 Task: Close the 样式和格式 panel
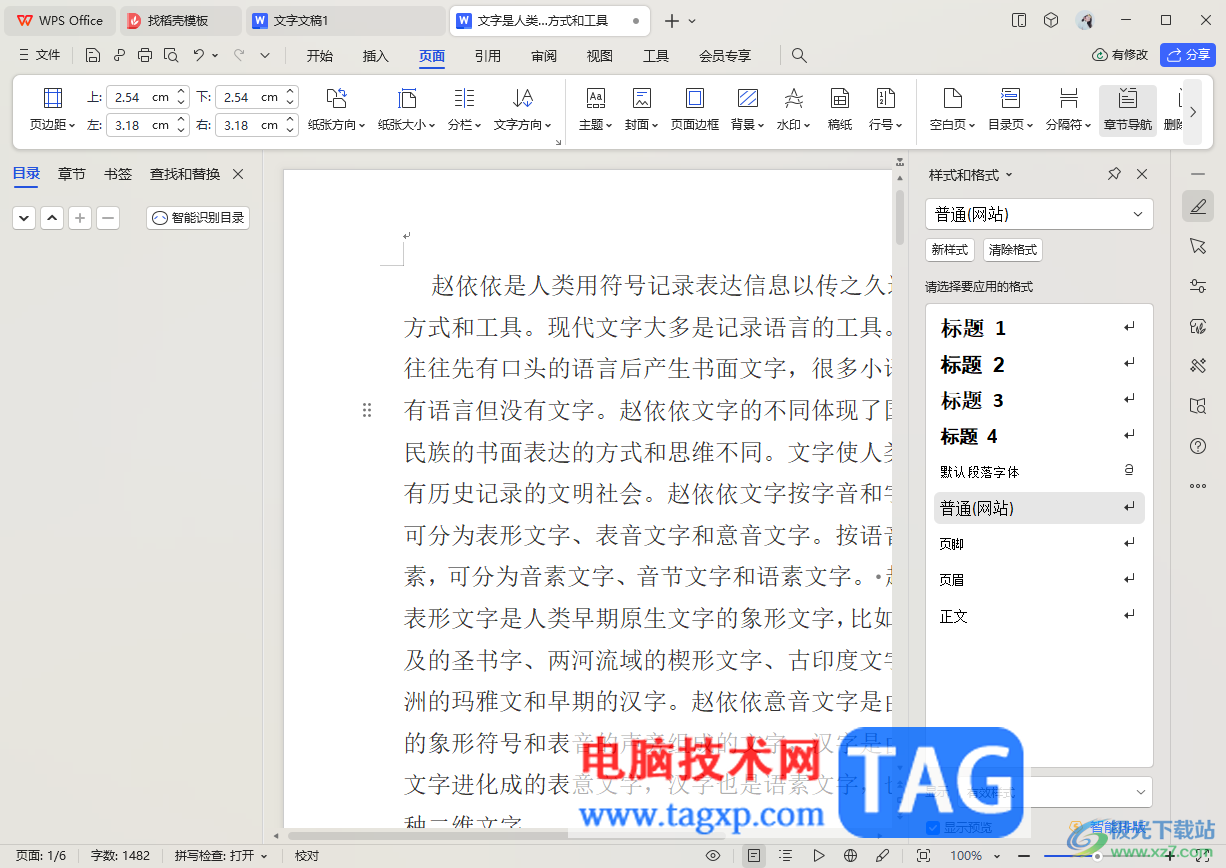pyautogui.click(x=1142, y=174)
